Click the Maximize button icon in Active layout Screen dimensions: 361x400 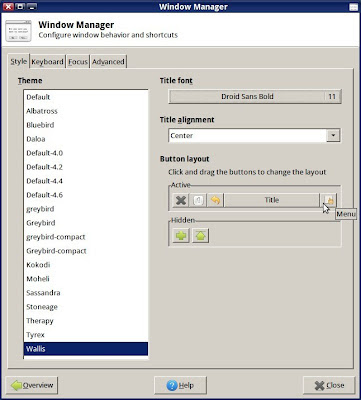click(x=198, y=200)
